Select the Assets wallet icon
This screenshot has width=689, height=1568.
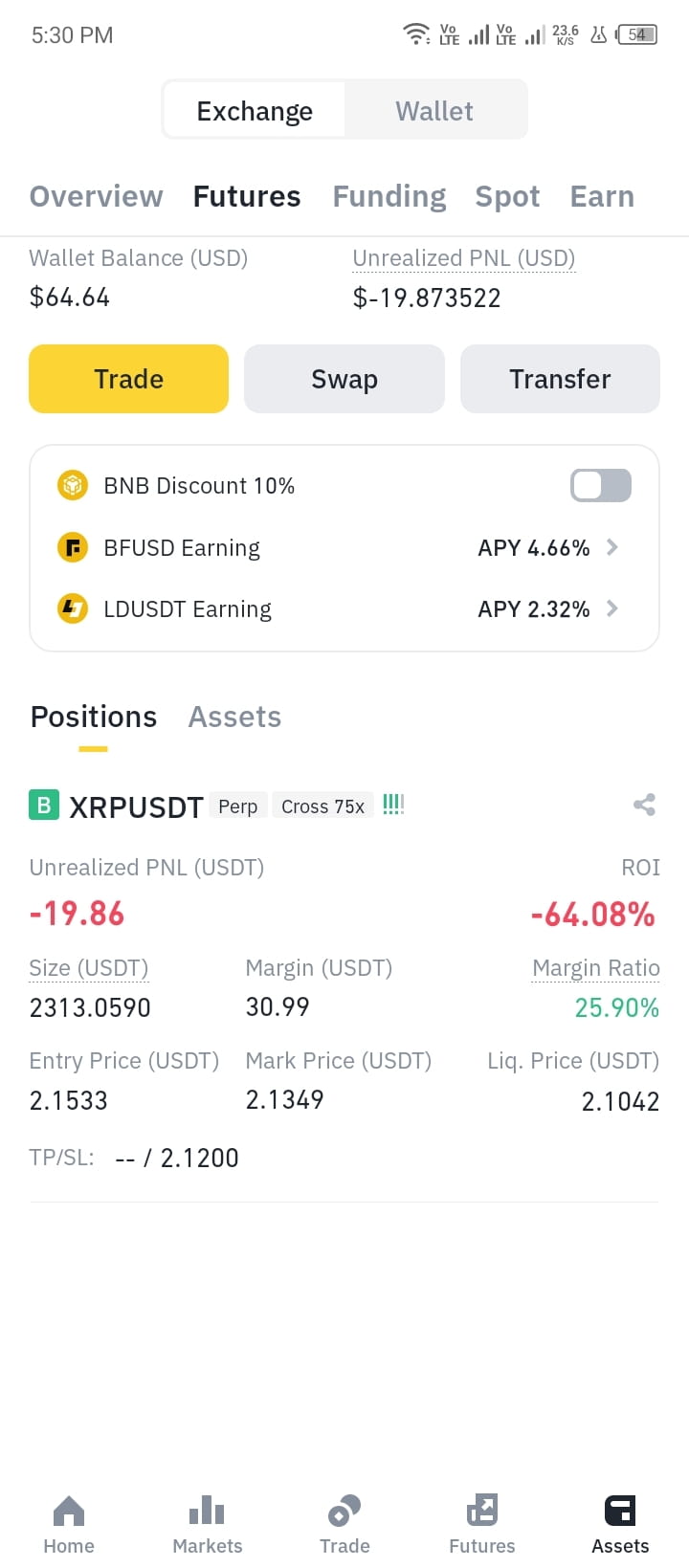coord(620,1512)
